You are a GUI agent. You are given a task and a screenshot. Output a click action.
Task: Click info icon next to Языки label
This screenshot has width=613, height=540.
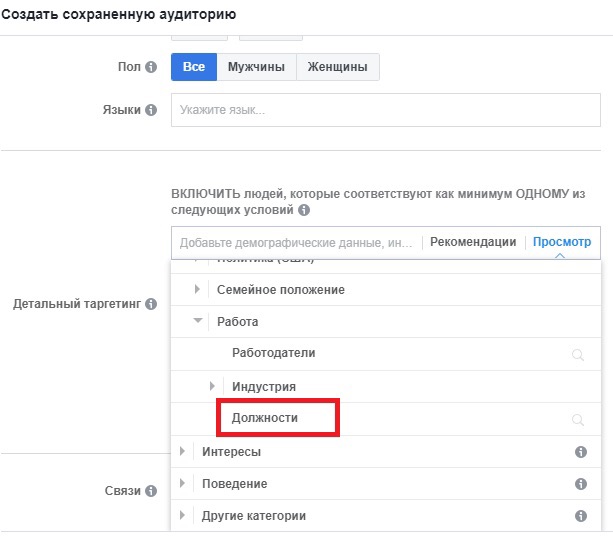151,110
